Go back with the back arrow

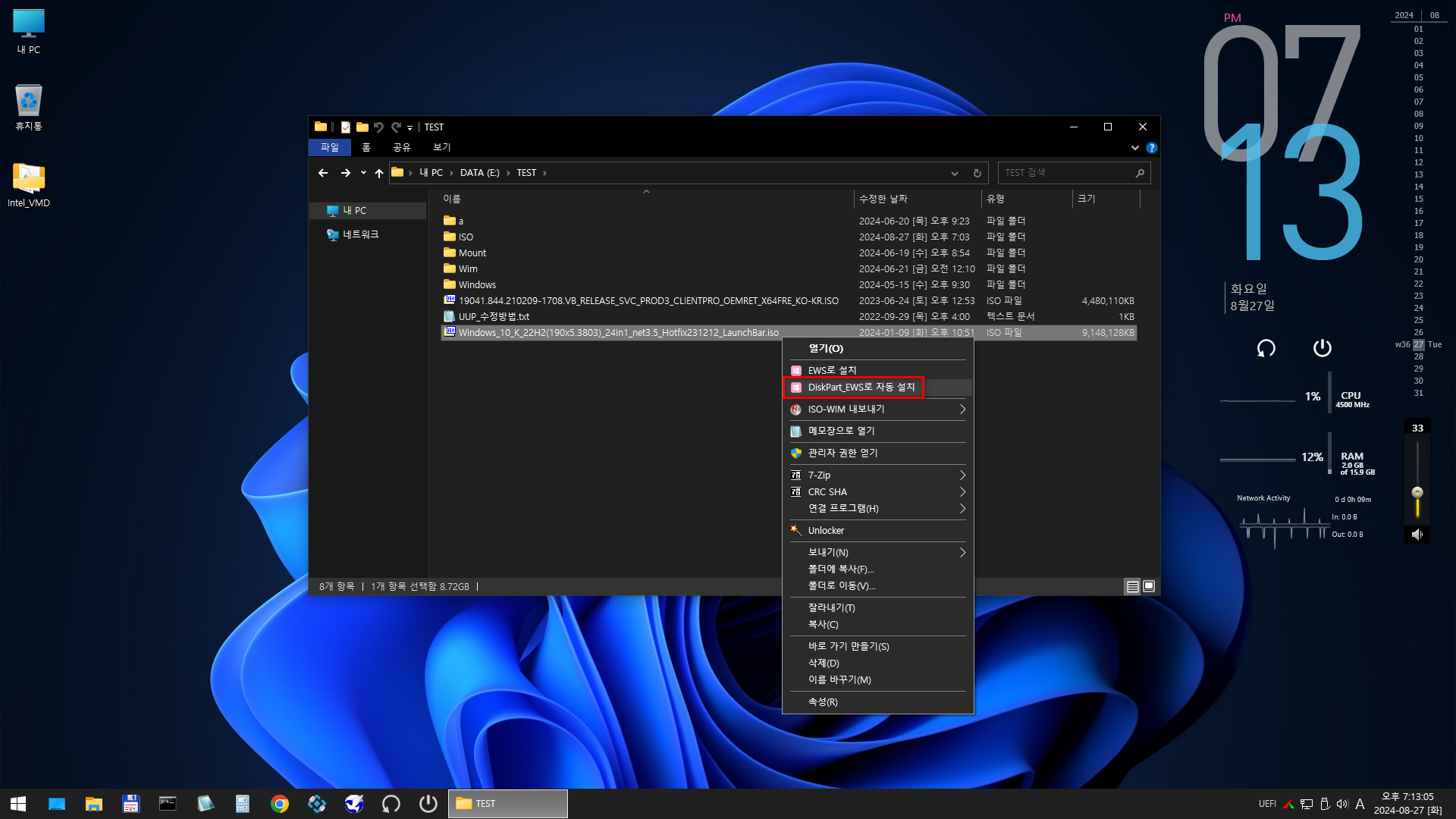(323, 173)
